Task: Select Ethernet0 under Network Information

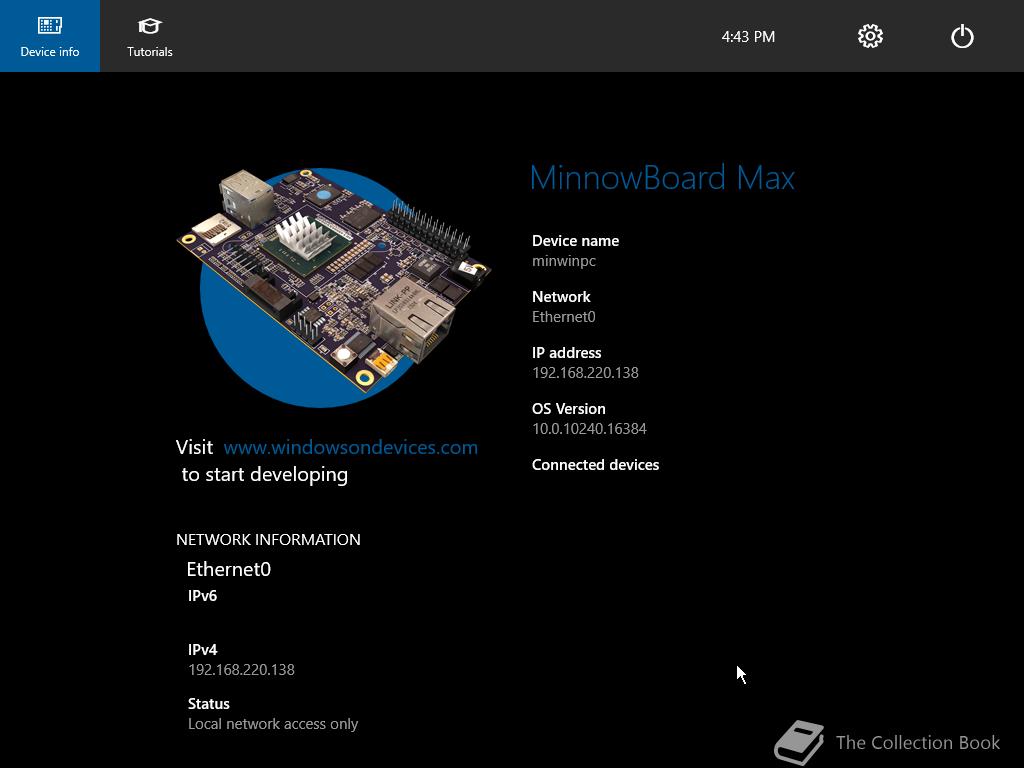Action: click(x=229, y=569)
